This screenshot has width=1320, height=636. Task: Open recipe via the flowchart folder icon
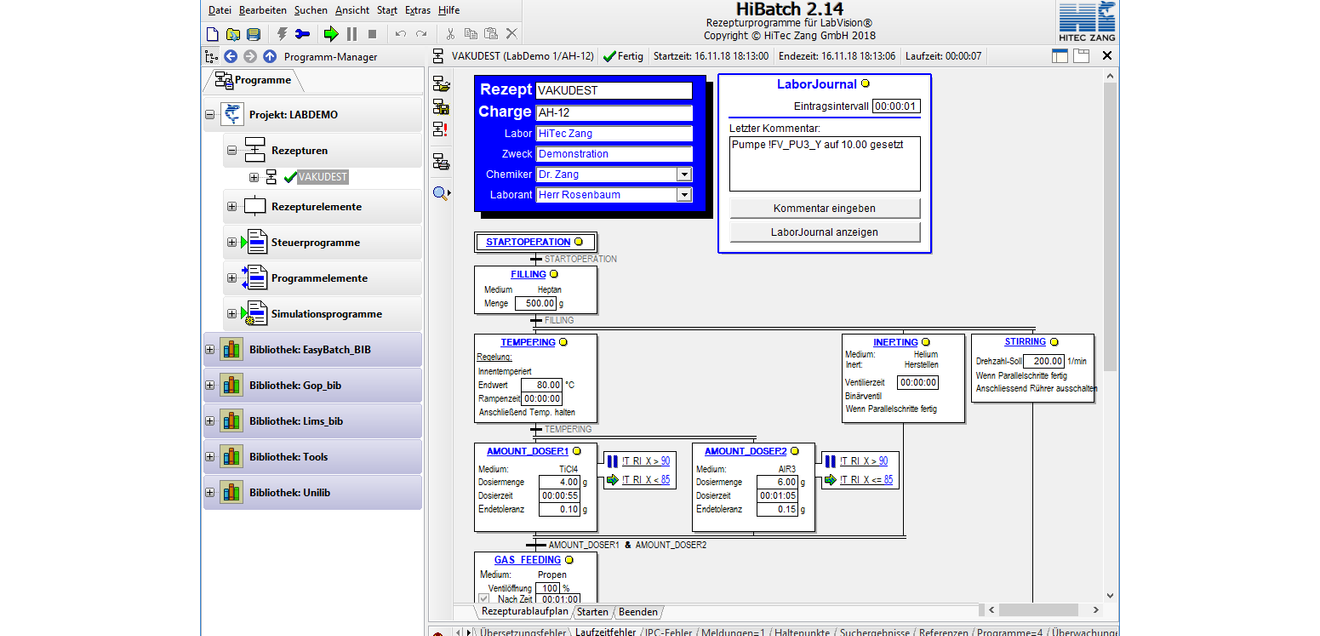click(x=441, y=84)
